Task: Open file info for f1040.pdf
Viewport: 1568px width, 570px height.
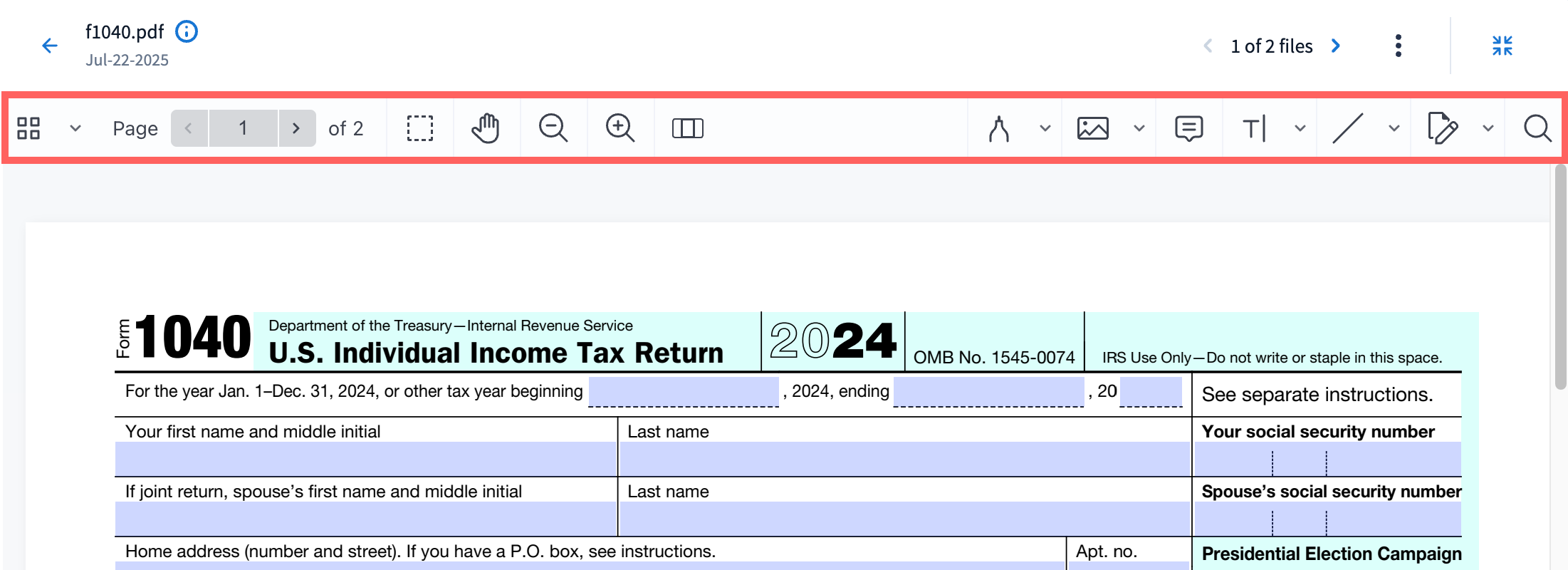Action: tap(187, 32)
